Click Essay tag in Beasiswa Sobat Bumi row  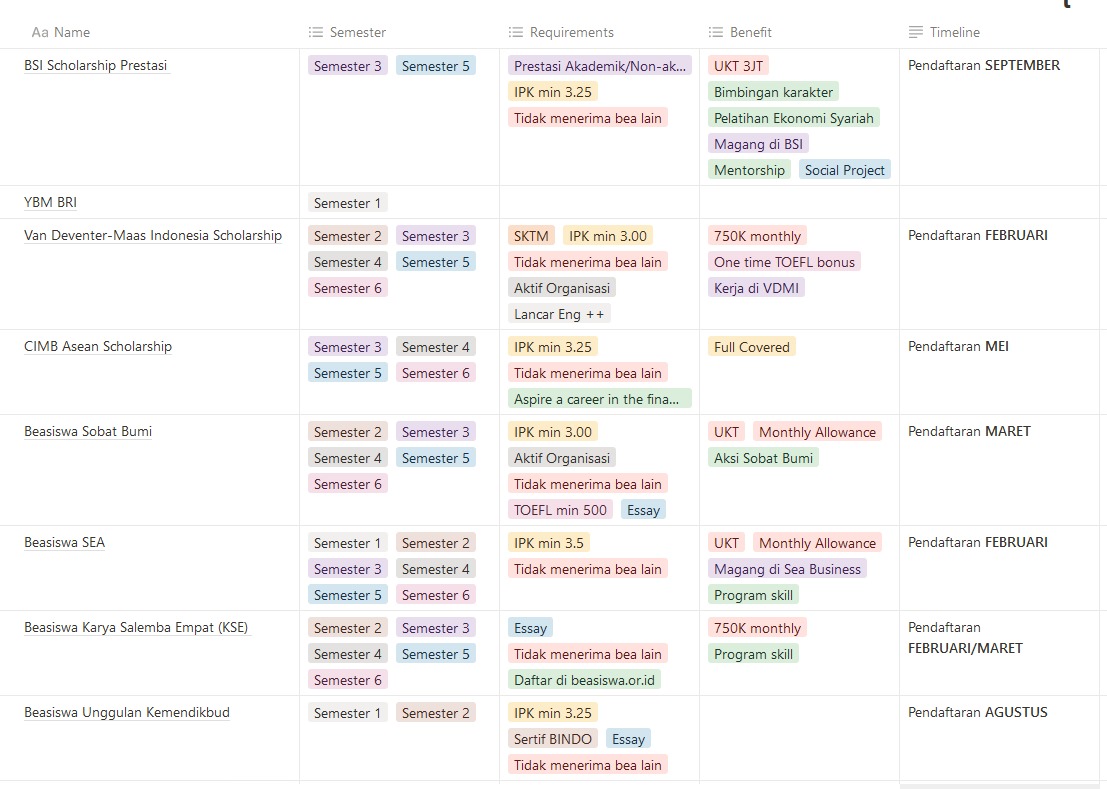click(643, 510)
